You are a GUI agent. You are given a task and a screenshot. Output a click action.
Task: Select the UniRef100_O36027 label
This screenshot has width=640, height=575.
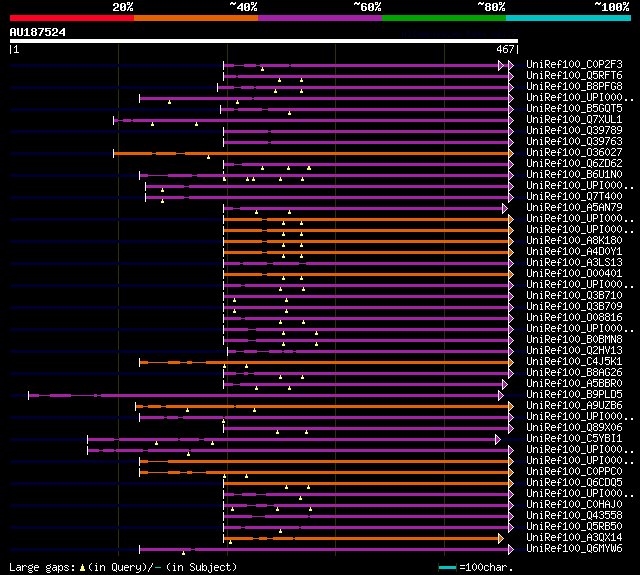click(574, 153)
